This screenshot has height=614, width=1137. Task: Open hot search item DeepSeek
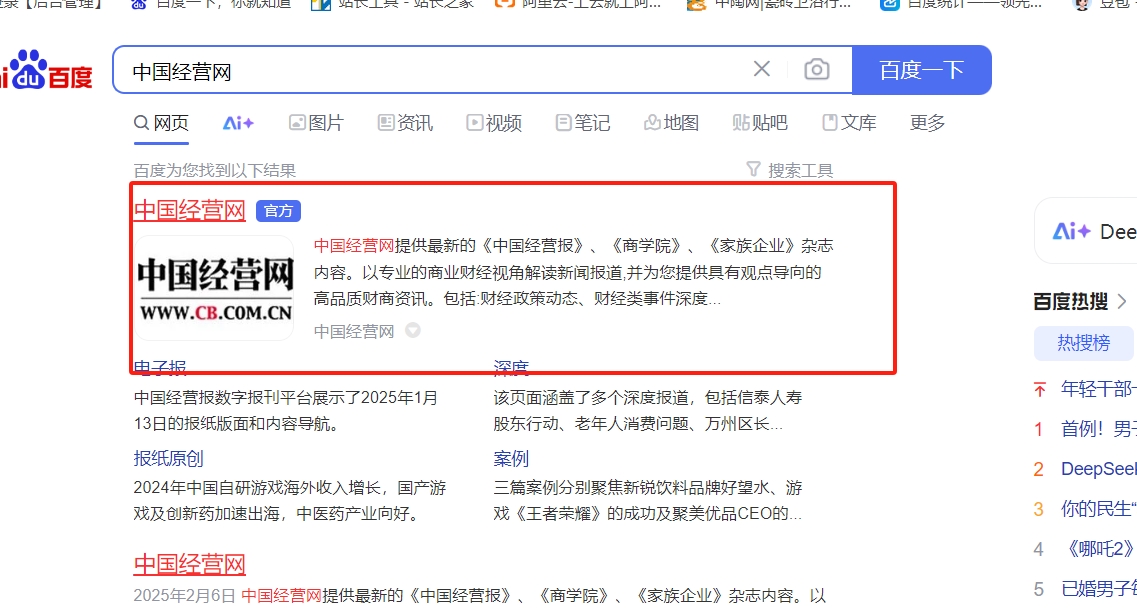click(1099, 469)
